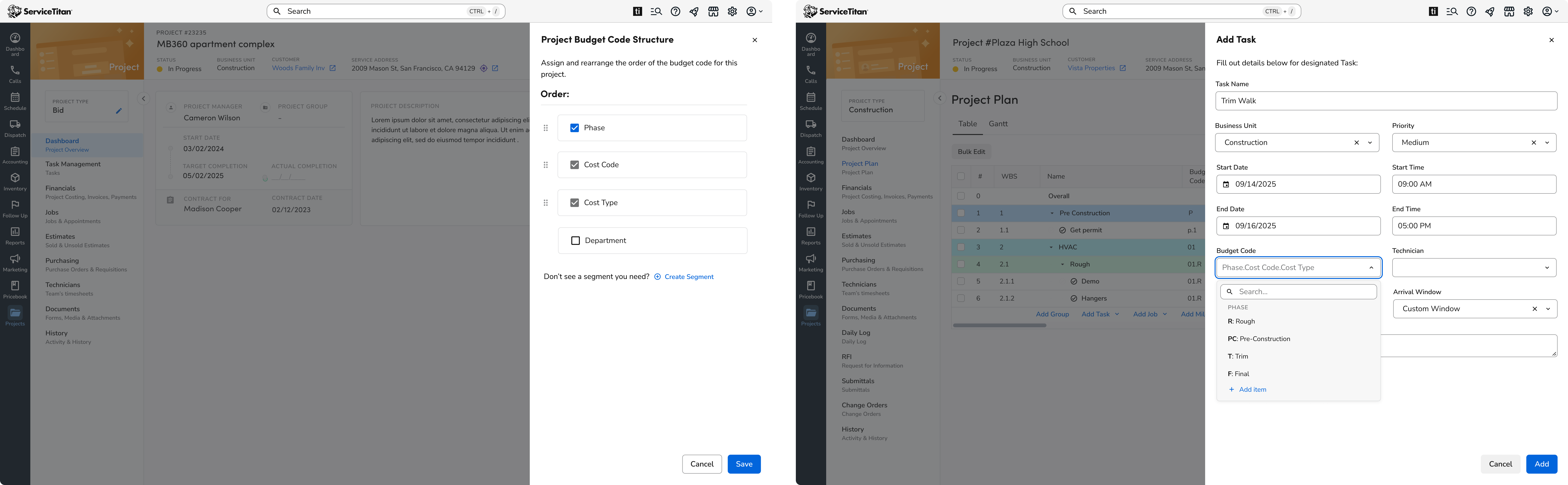Close the Project Budget Code Structure panel
Image resolution: width=1568 pixels, height=485 pixels.
coord(755,40)
